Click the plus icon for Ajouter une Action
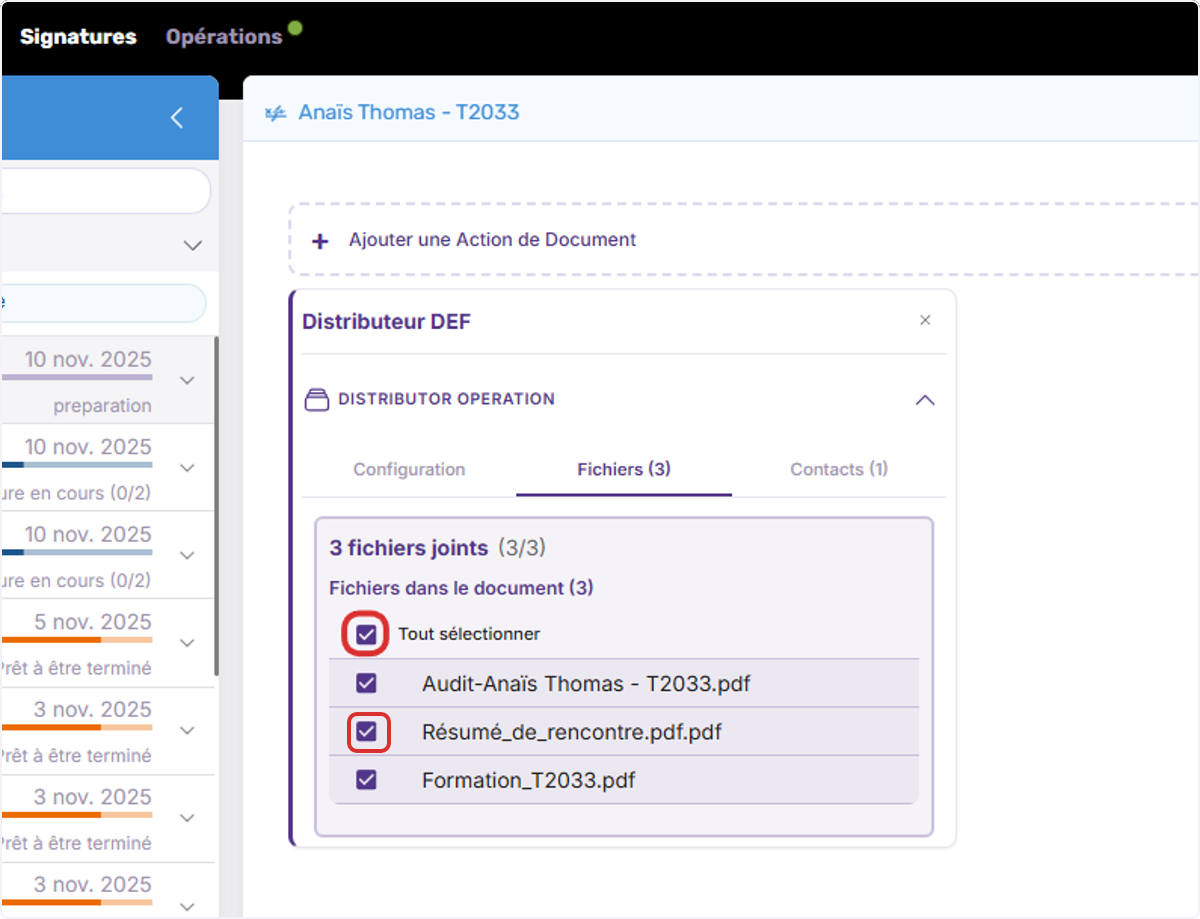1200x919 pixels. (x=320, y=241)
